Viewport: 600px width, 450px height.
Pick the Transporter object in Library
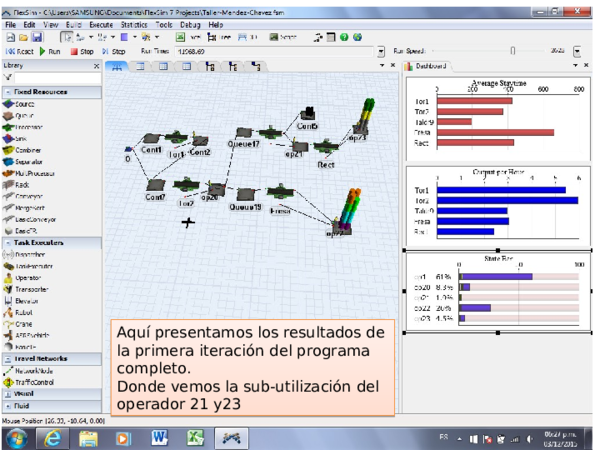[x=26, y=289]
